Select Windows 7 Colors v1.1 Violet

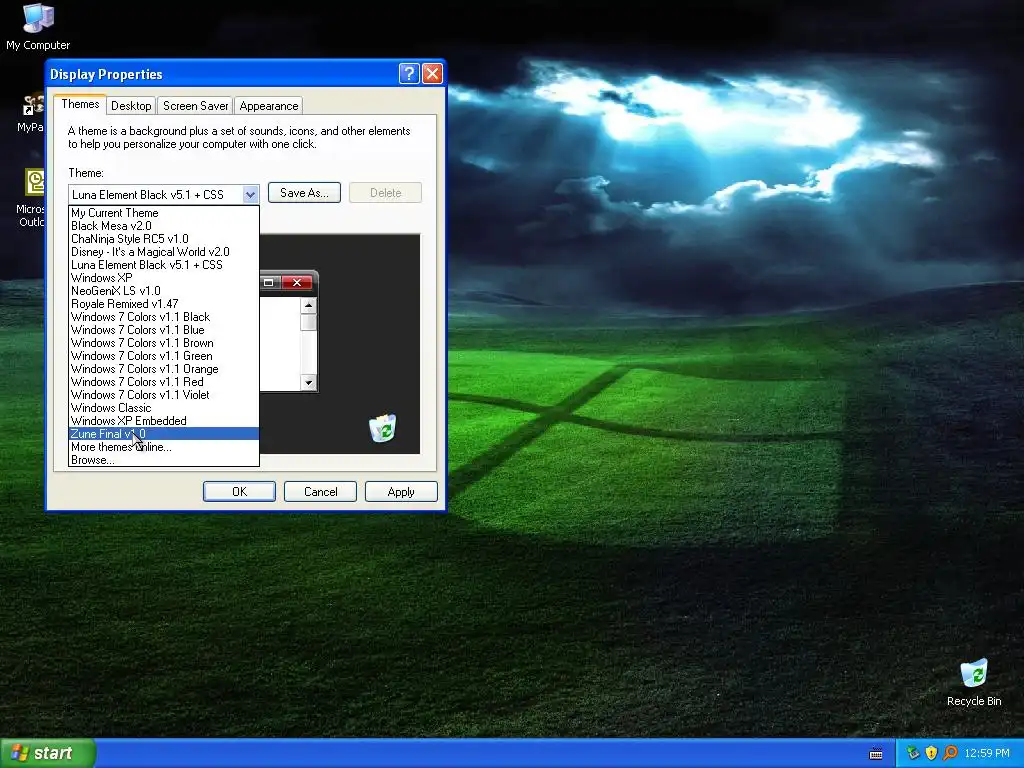coord(164,395)
